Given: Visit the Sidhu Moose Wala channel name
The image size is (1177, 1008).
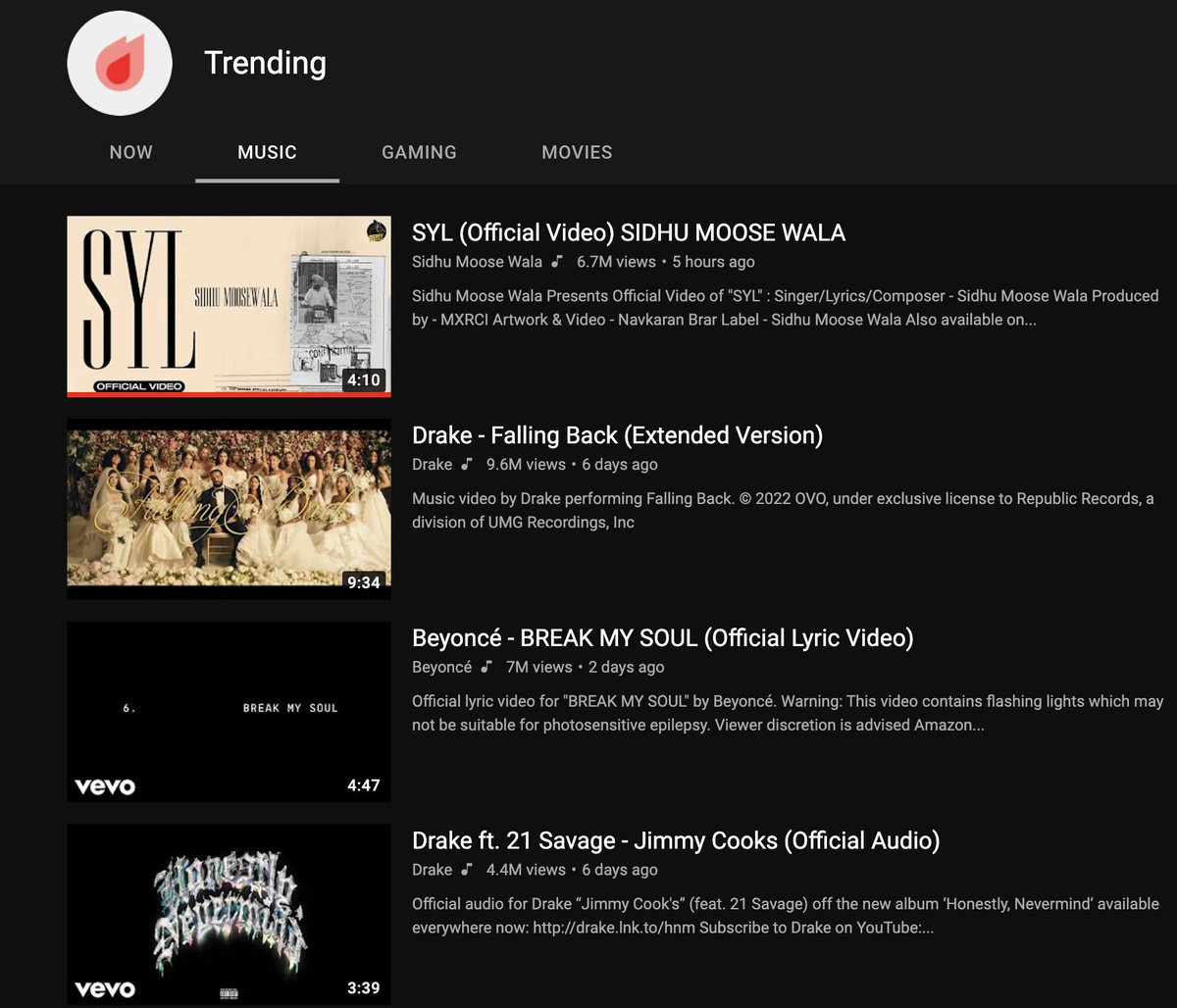Looking at the screenshot, I should (x=477, y=262).
